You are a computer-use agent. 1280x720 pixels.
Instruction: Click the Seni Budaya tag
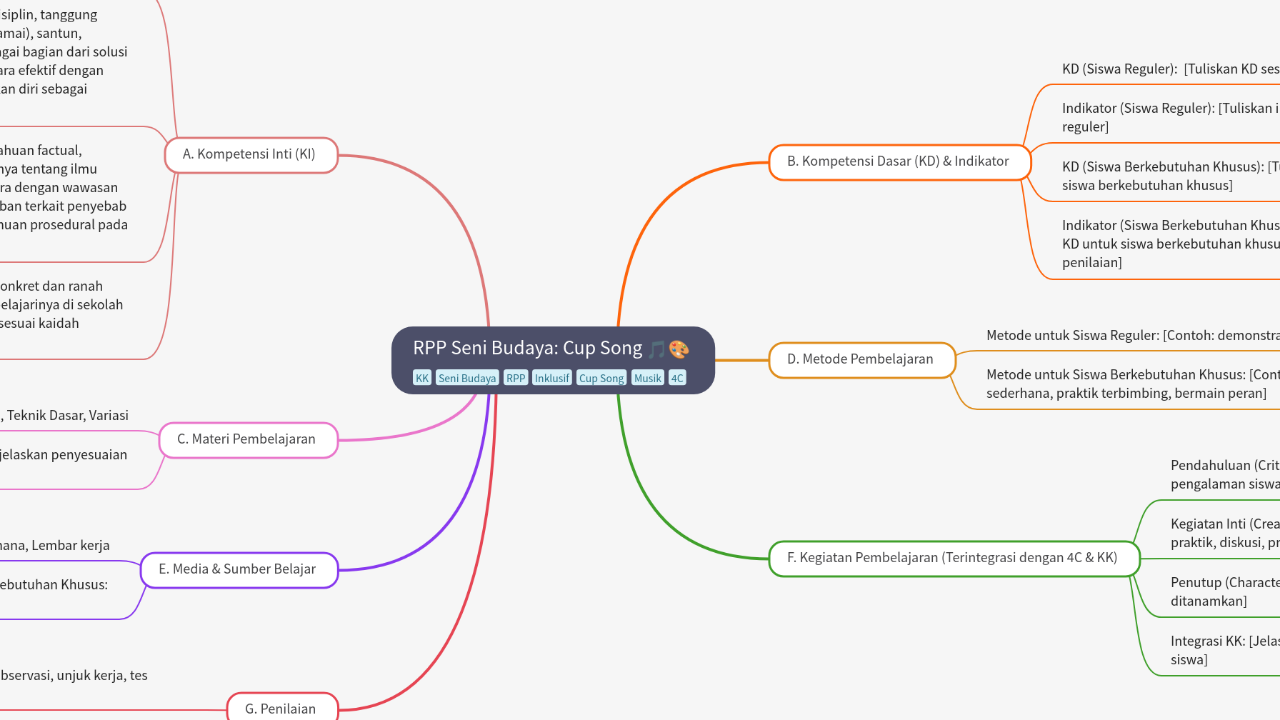467,378
